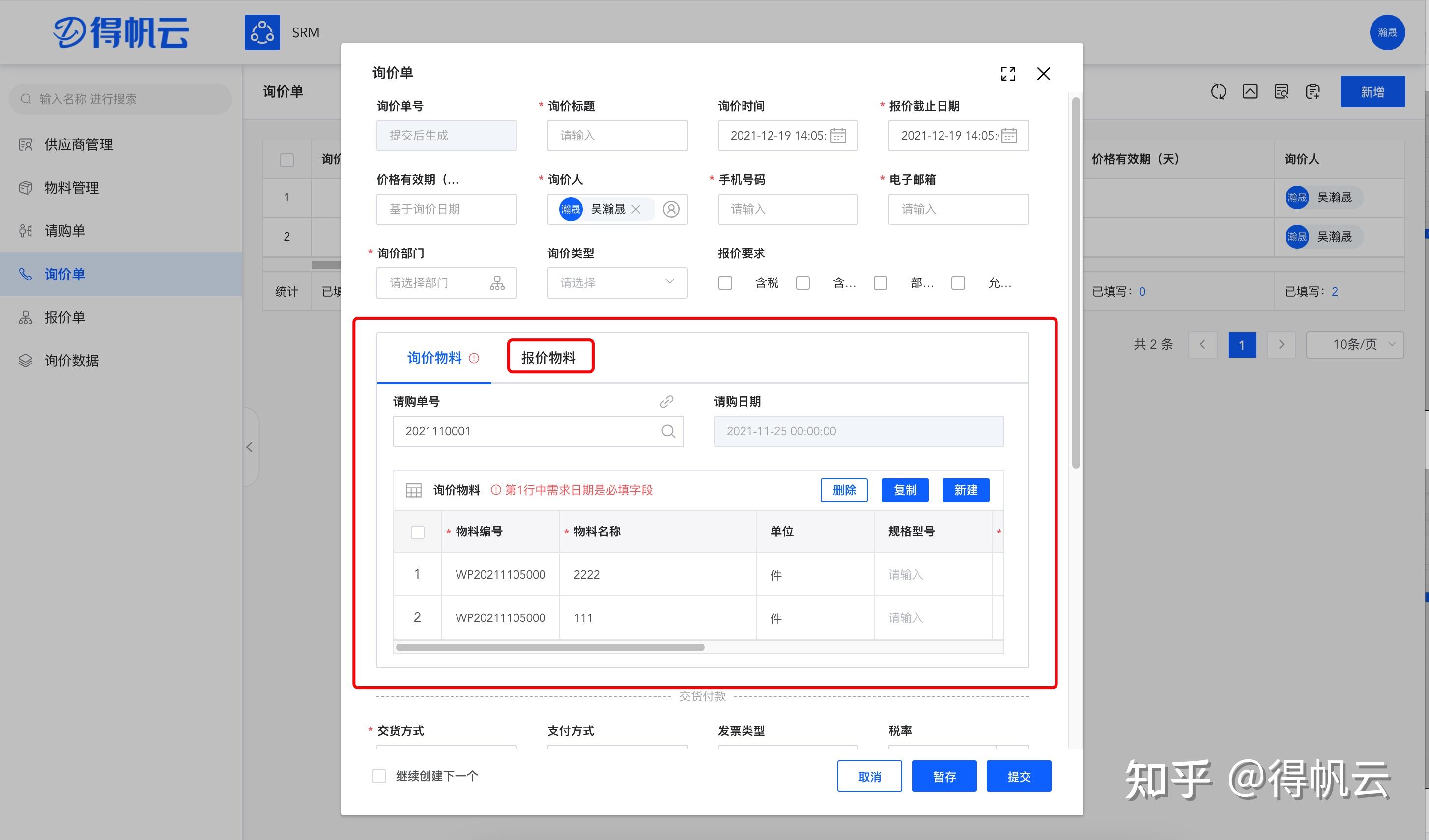
Task: Click the 询价标题 input field
Action: click(617, 136)
